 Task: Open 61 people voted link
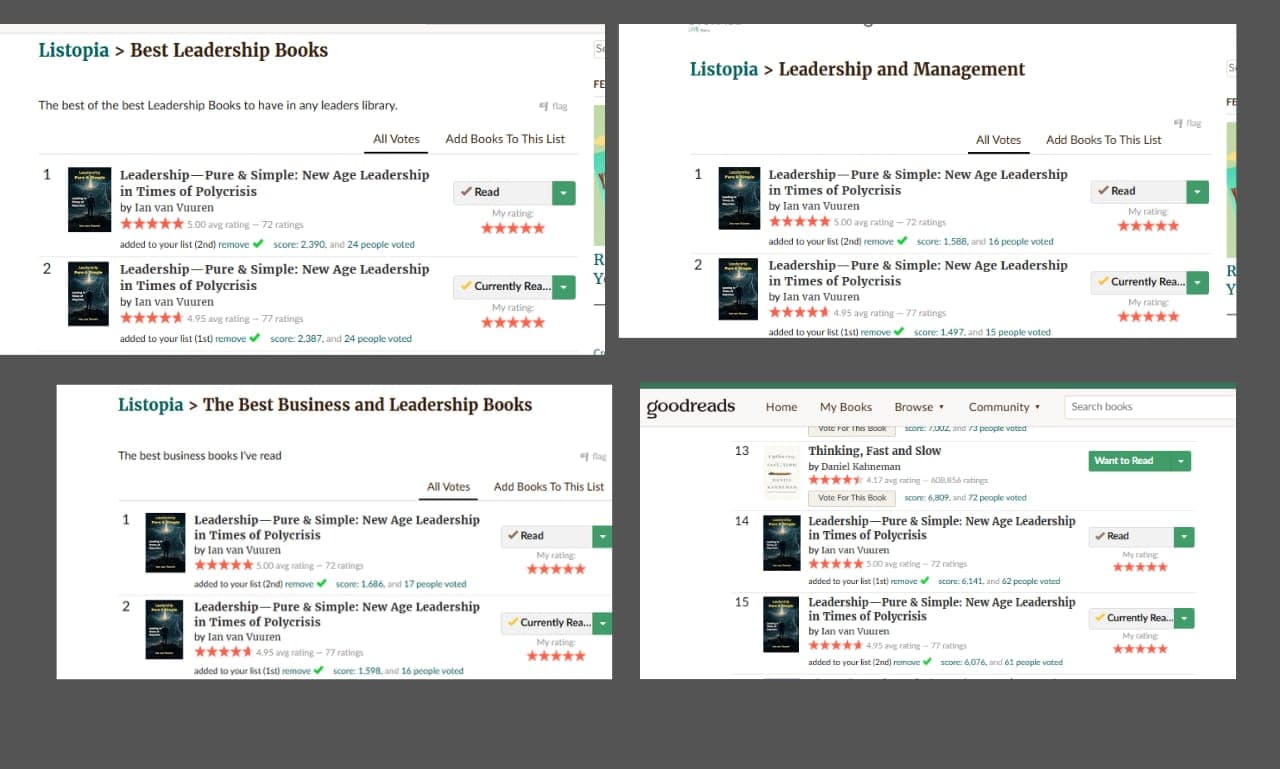pos(1033,662)
